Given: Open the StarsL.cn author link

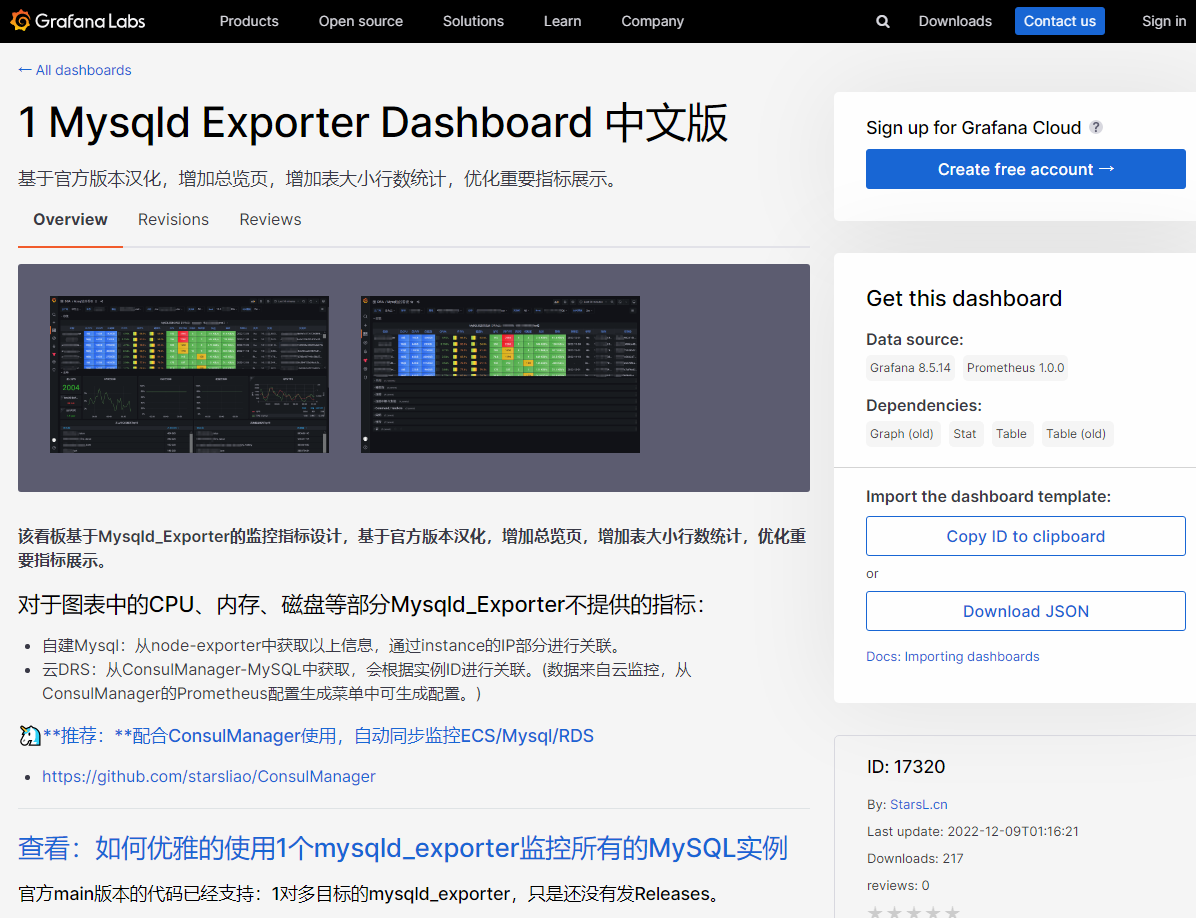Looking at the screenshot, I should pyautogui.click(x=918, y=804).
